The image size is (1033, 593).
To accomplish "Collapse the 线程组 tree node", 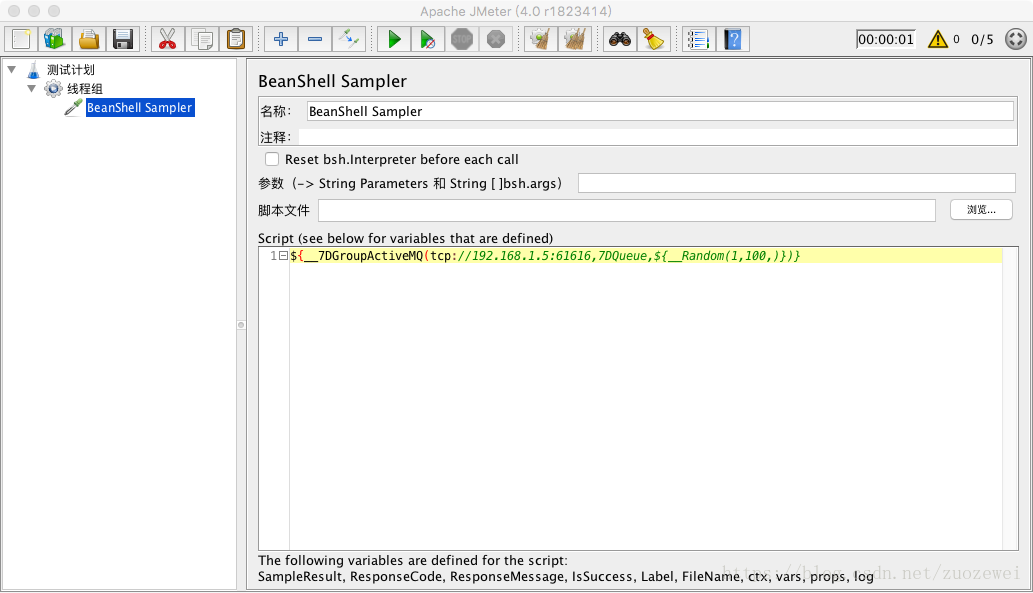I will [x=32, y=88].
